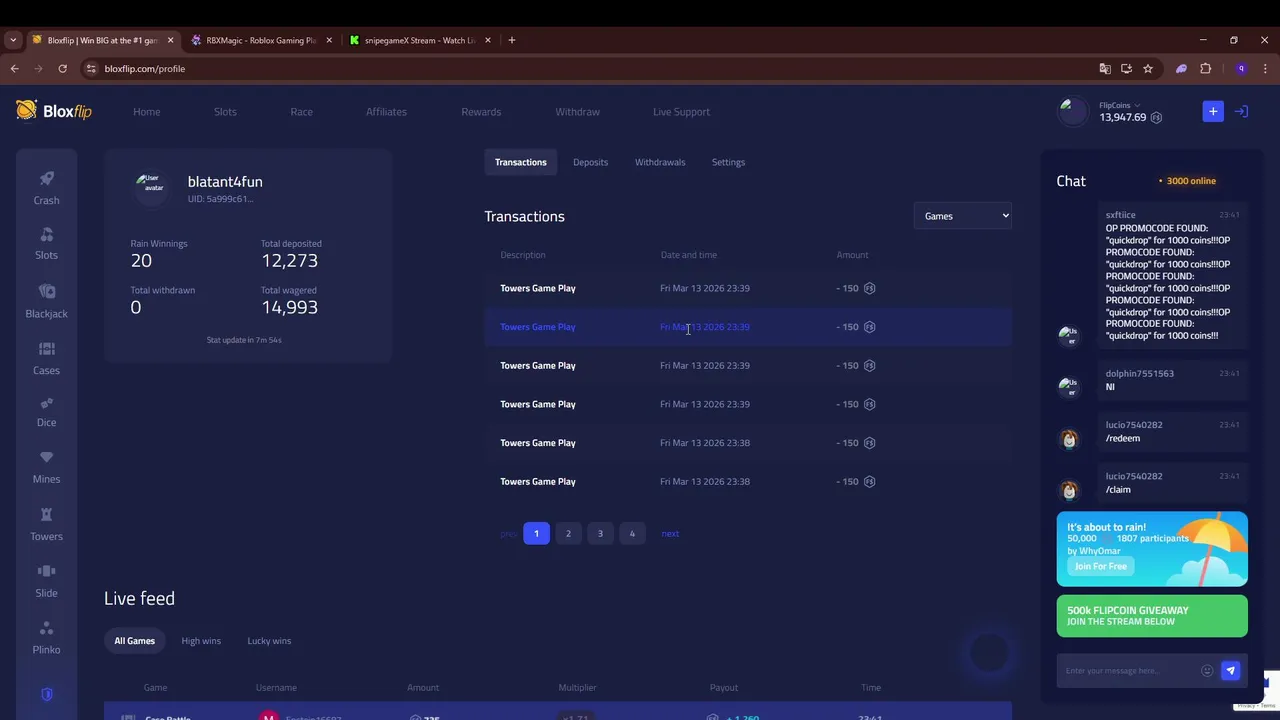Open the Plinko game in sidebar
The image size is (1280, 720).
point(46,638)
